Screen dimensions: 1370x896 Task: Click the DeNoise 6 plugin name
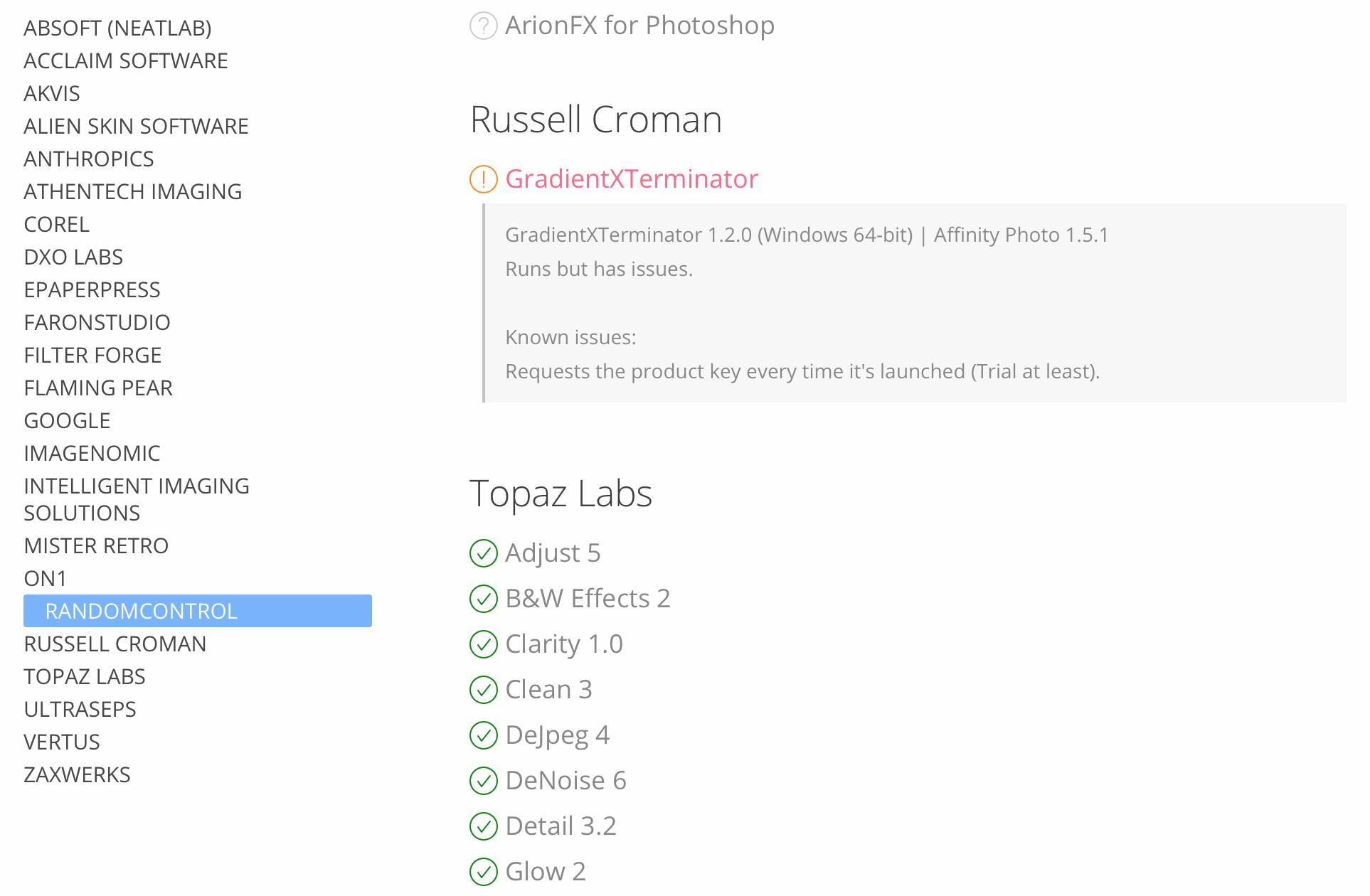(x=565, y=781)
